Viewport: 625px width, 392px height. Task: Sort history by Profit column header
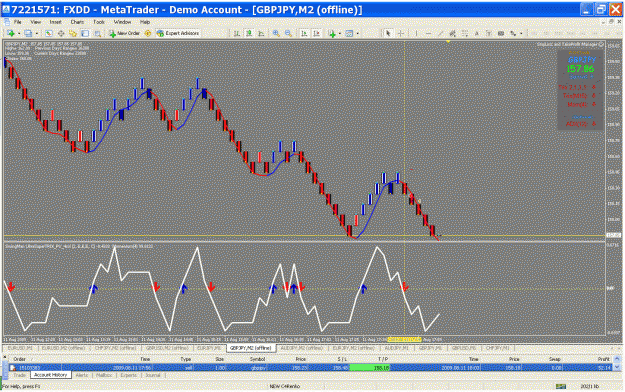[604, 359]
